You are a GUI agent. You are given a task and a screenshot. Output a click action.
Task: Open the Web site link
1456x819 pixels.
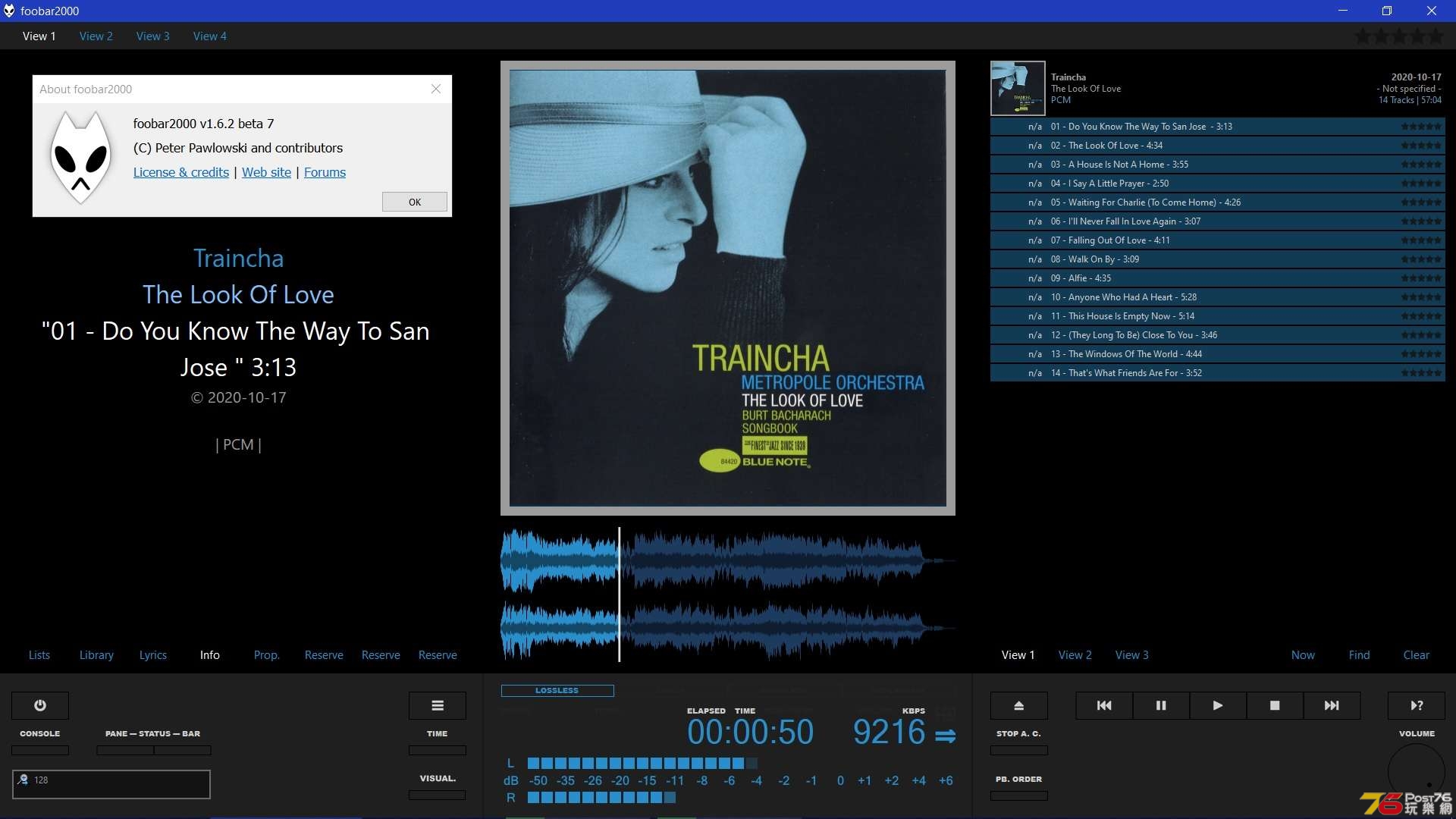(266, 172)
